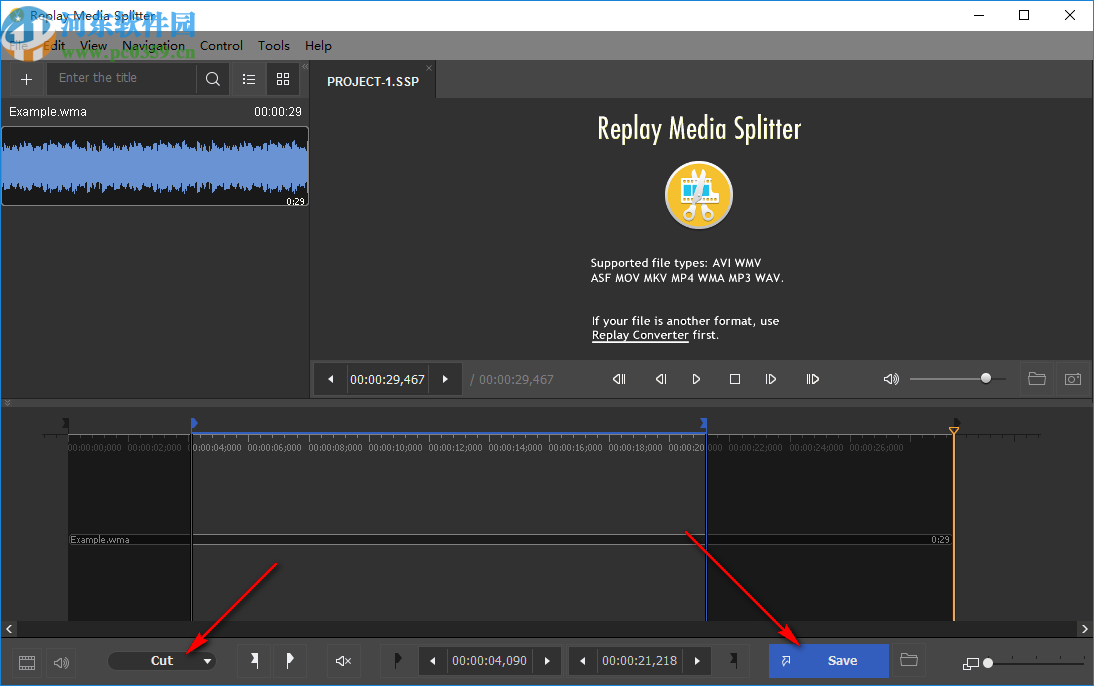Save the split segment
Viewport: 1094px width, 686px height.
click(x=829, y=660)
